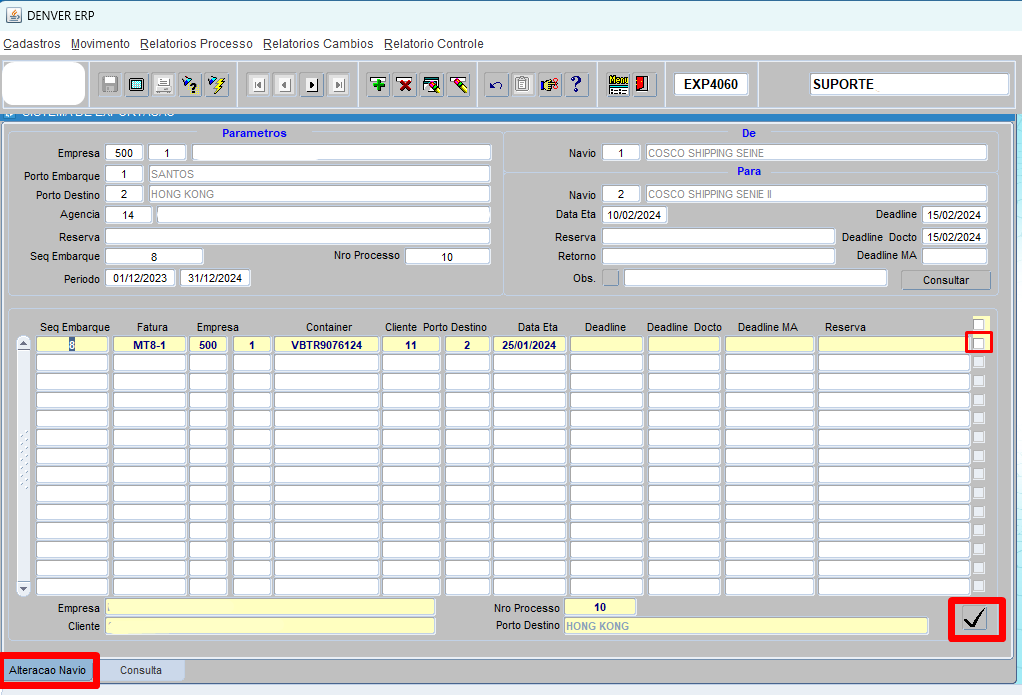
Task: Exit form with red door icon
Action: point(643,85)
